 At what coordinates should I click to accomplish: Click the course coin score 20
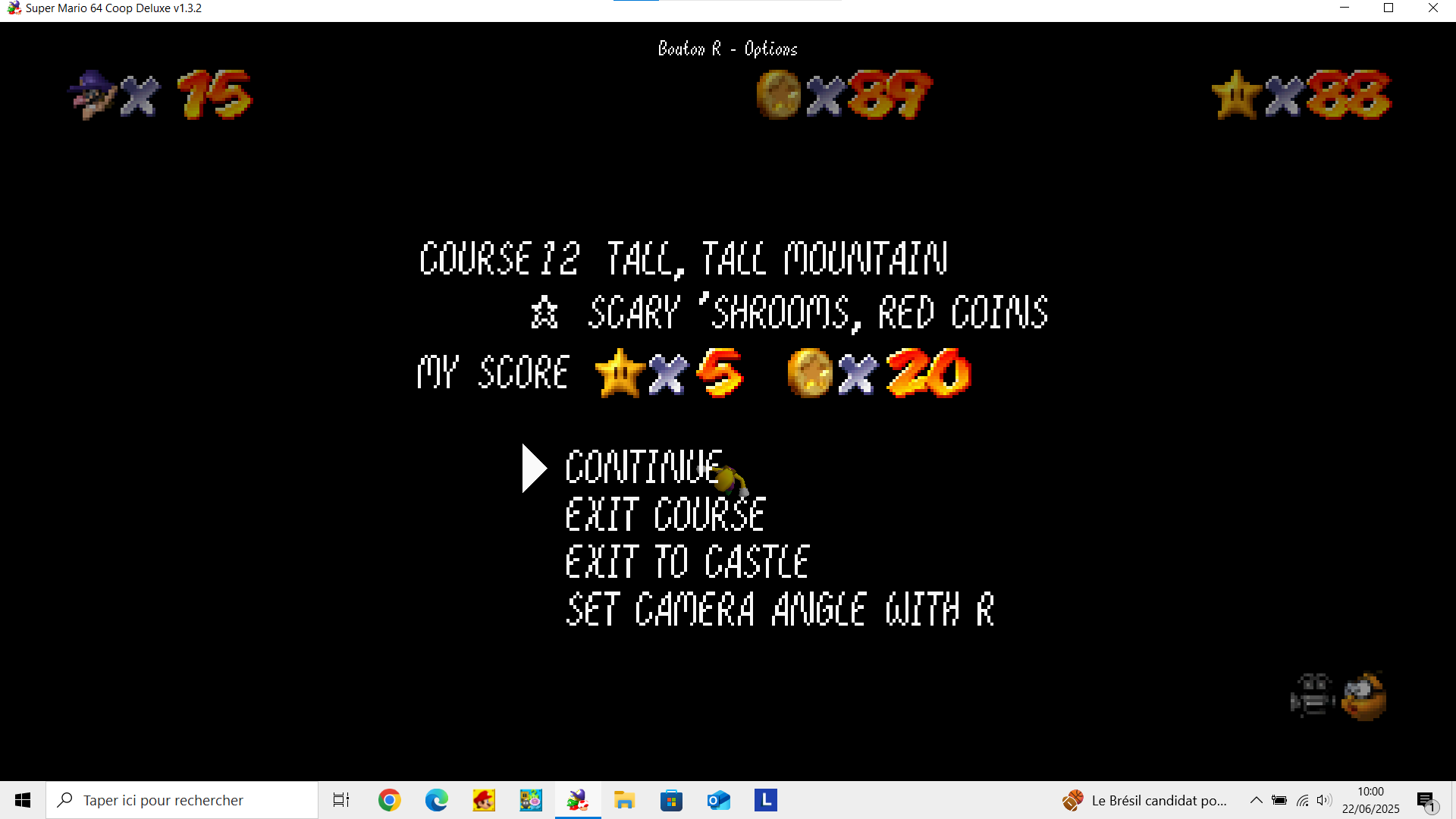[928, 373]
